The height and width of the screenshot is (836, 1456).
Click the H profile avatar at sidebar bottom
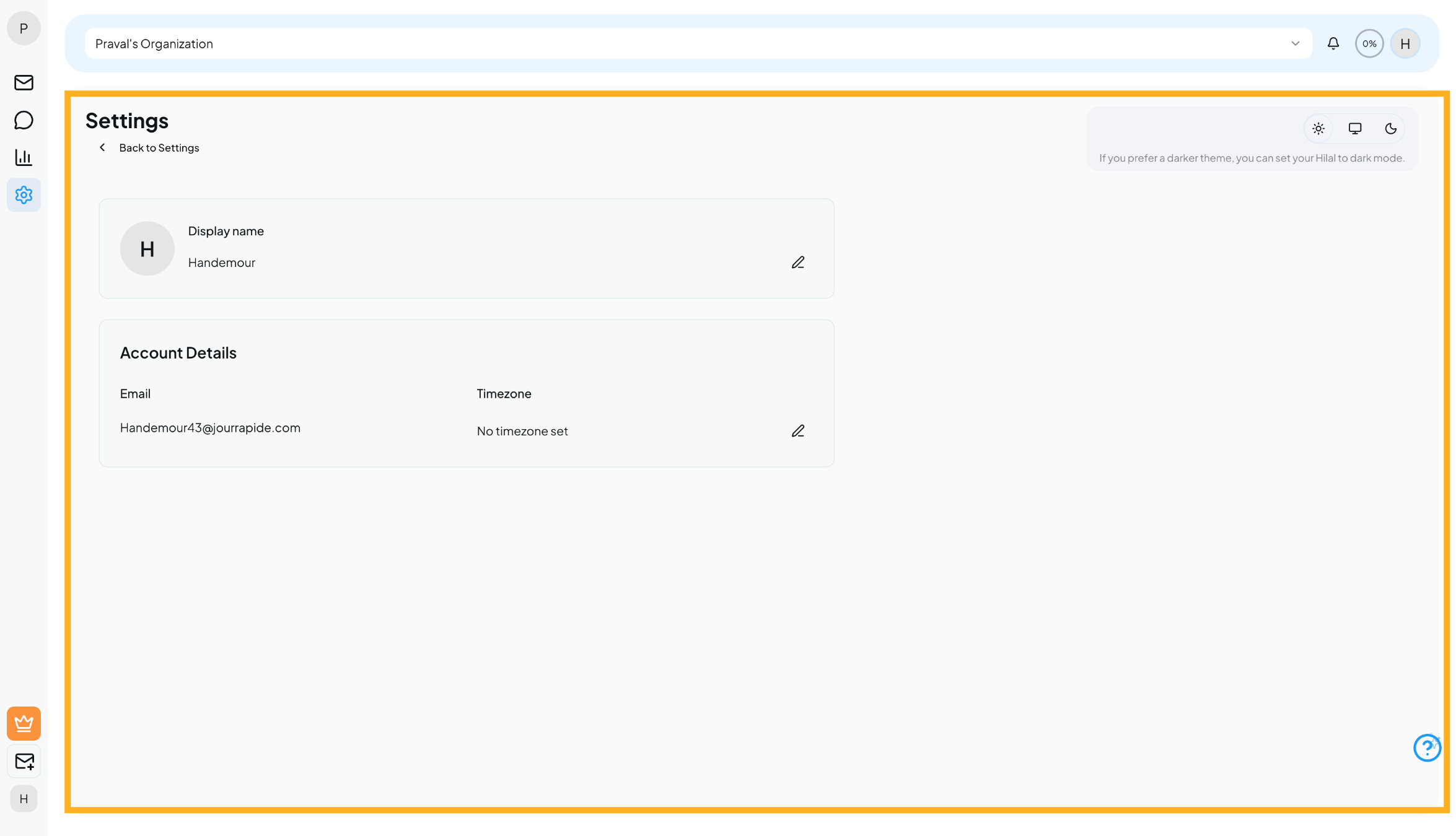pos(24,799)
